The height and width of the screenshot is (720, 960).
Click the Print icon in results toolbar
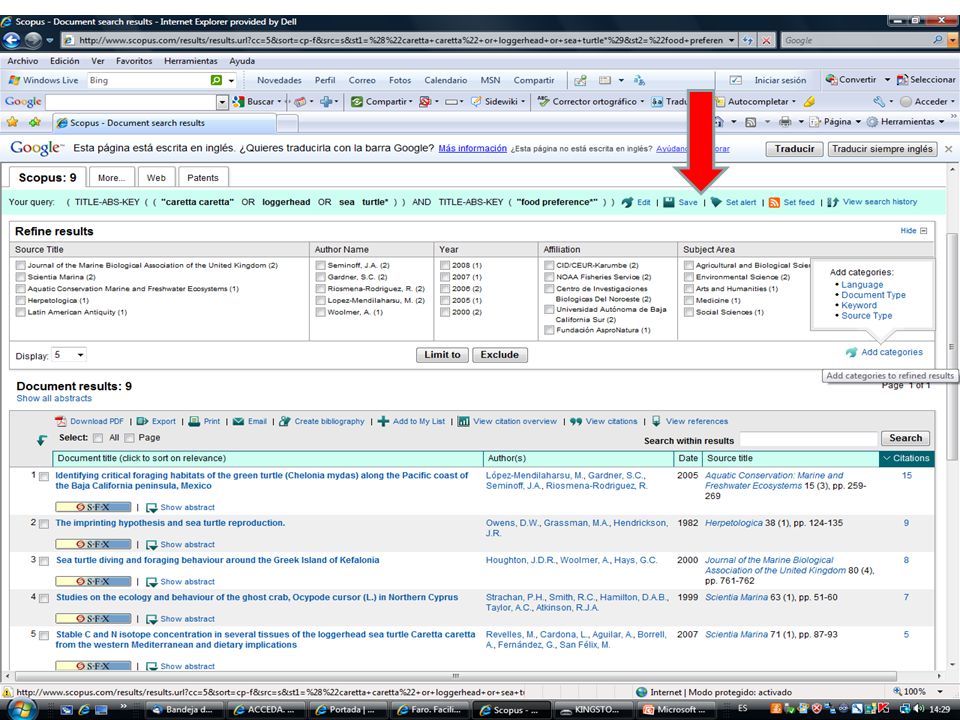(194, 421)
